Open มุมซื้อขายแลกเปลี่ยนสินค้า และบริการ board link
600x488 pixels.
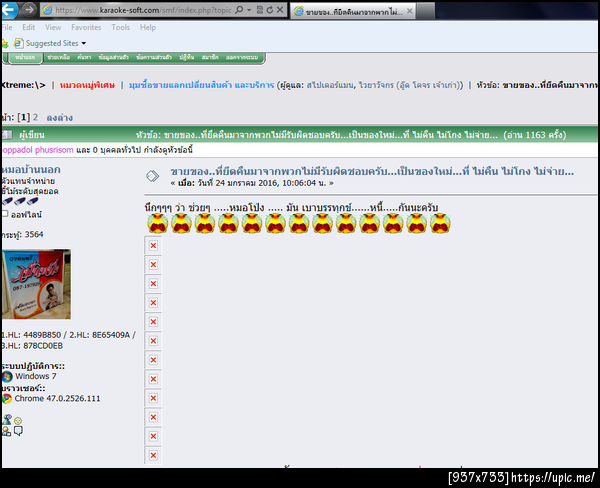coord(201,85)
